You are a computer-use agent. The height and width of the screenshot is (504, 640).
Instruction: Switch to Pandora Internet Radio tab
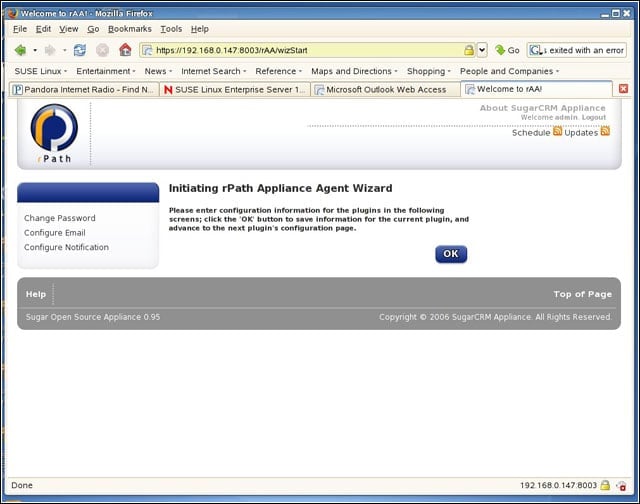click(x=84, y=89)
